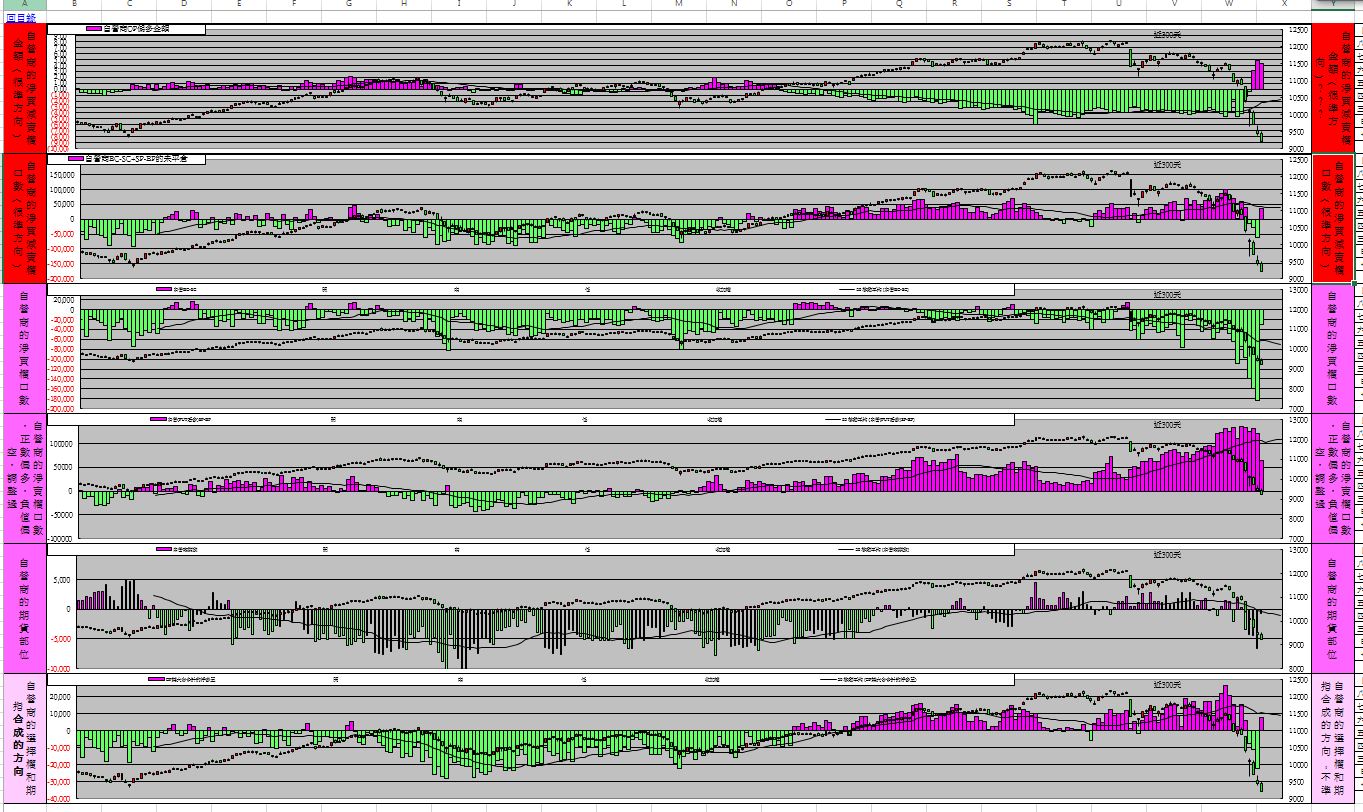Click red 口數 label cell in column A
1363x812 pixels.
pos(25,218)
